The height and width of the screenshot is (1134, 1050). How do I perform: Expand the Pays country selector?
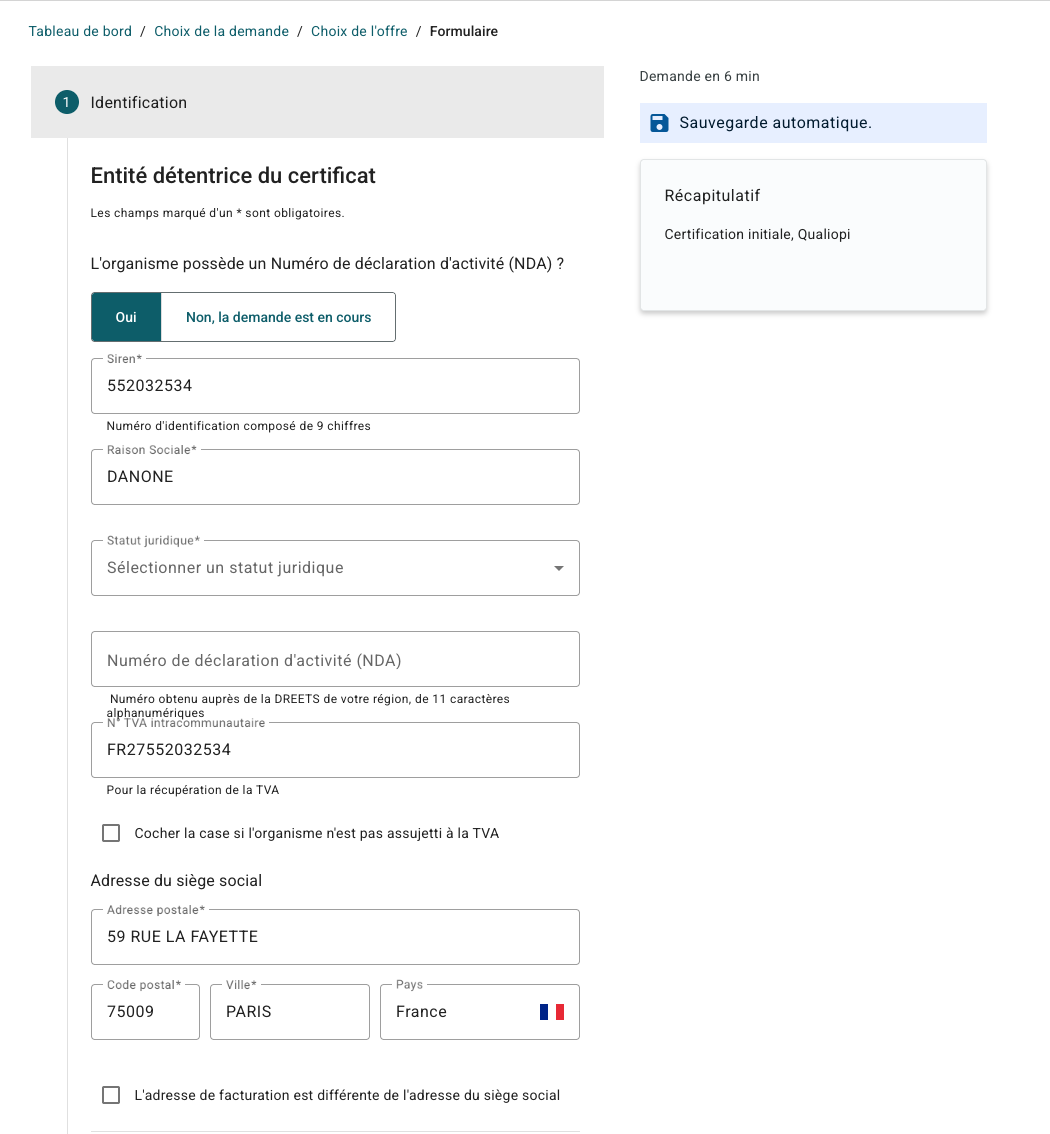click(x=479, y=1012)
